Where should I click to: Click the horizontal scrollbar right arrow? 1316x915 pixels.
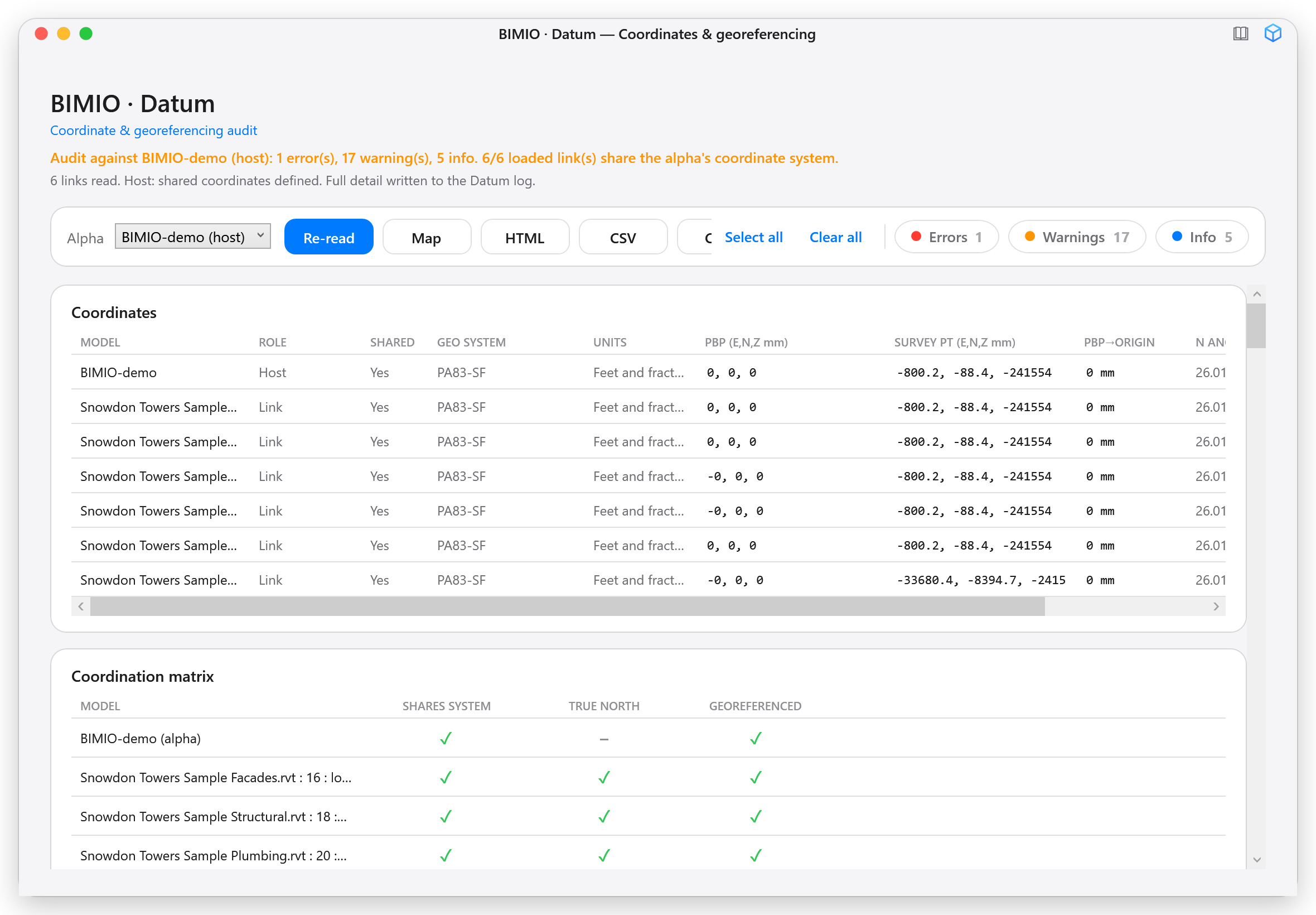(1216, 606)
